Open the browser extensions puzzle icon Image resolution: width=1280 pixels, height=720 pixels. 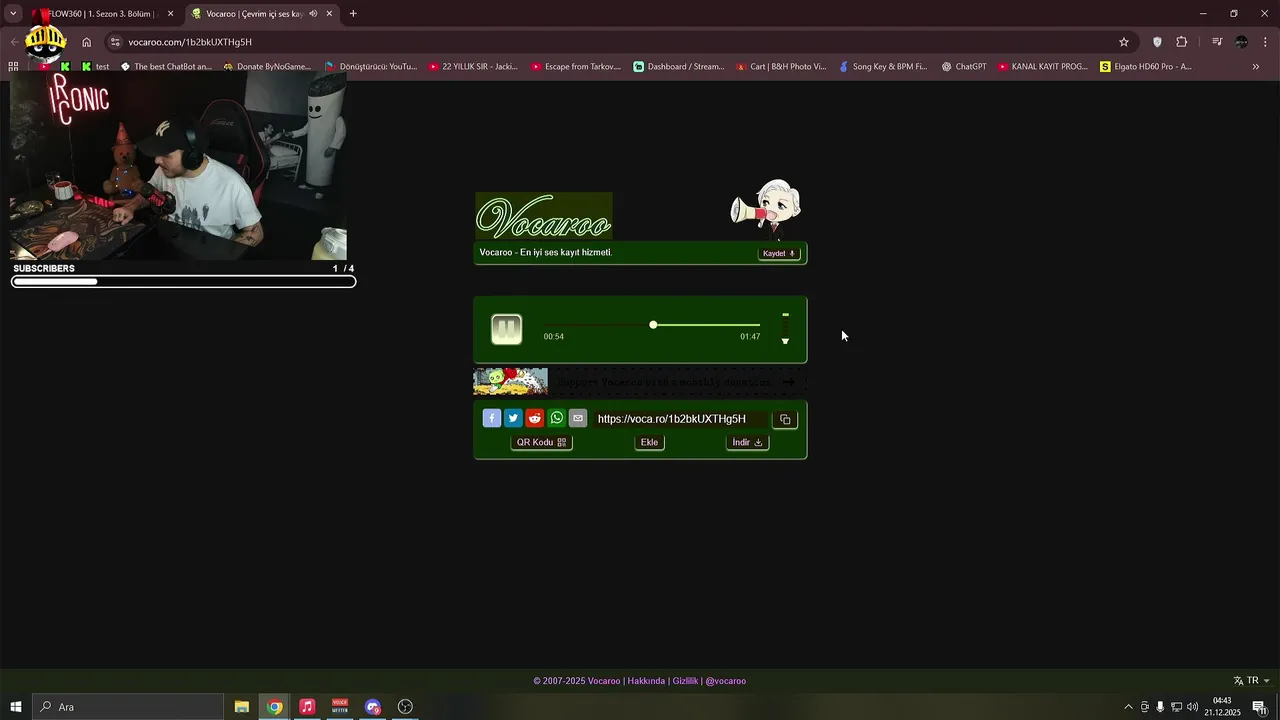(1182, 42)
